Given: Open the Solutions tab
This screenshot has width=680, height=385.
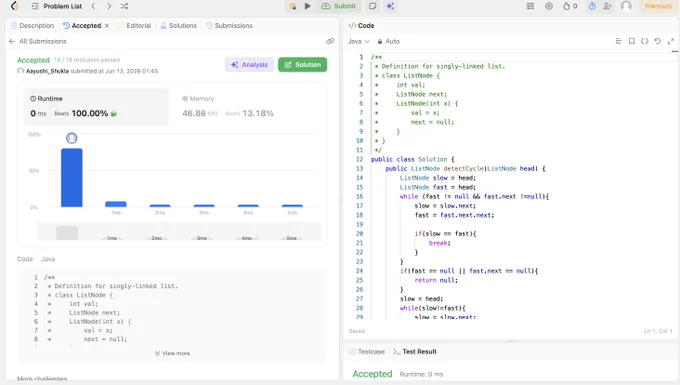Looking at the screenshot, I should [178, 26].
